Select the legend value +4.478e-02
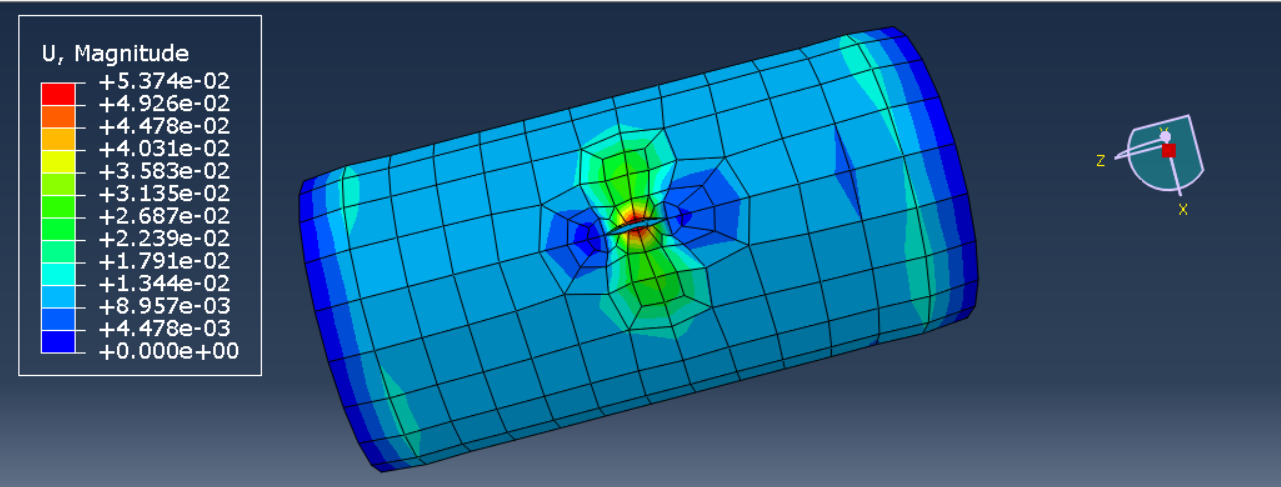 tap(164, 126)
